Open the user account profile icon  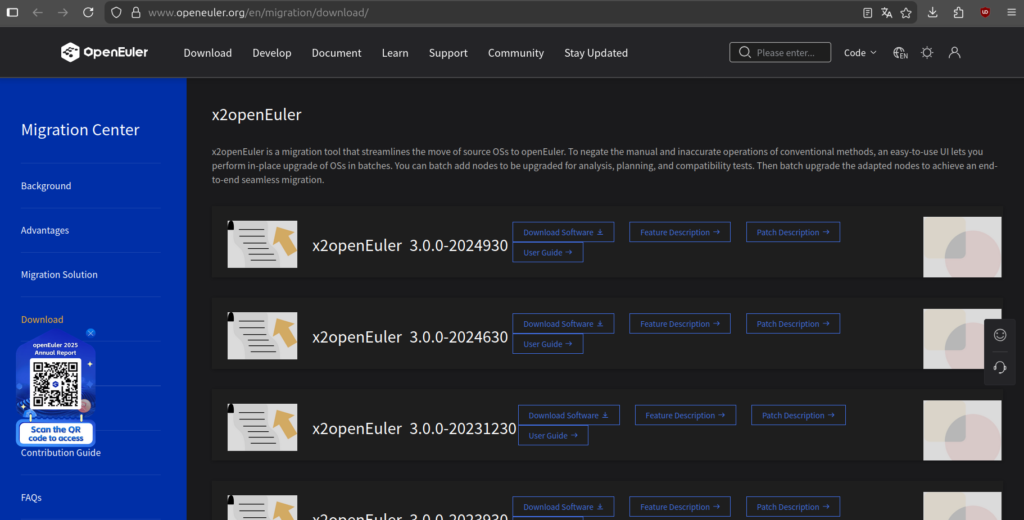point(954,53)
